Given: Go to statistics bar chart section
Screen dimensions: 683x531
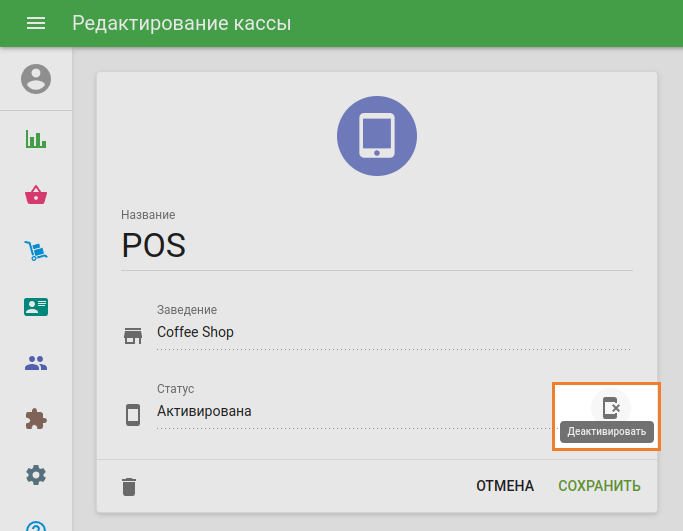Looking at the screenshot, I should point(36,139).
